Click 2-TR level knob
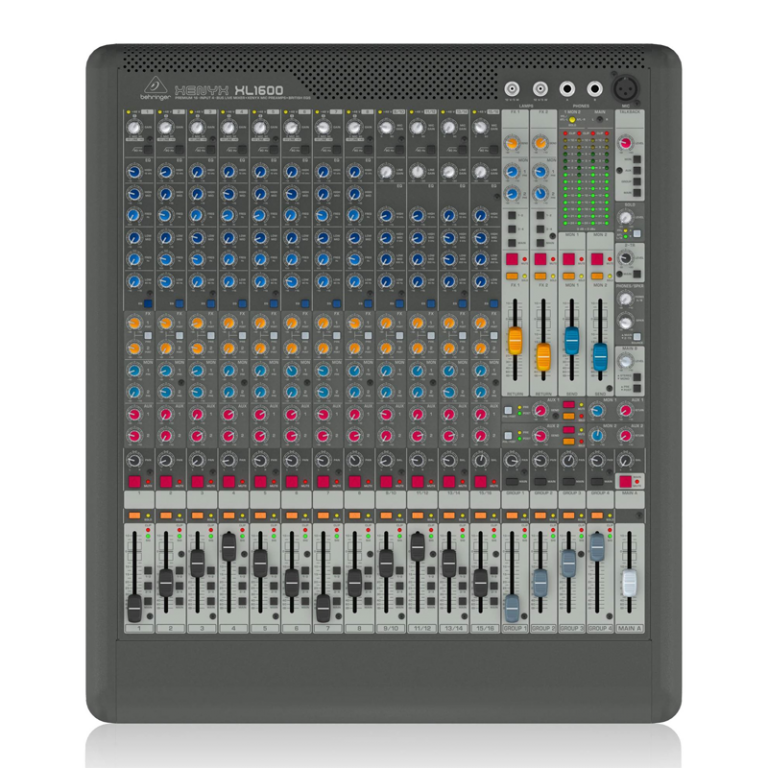The height and width of the screenshot is (768, 768). coord(625,258)
